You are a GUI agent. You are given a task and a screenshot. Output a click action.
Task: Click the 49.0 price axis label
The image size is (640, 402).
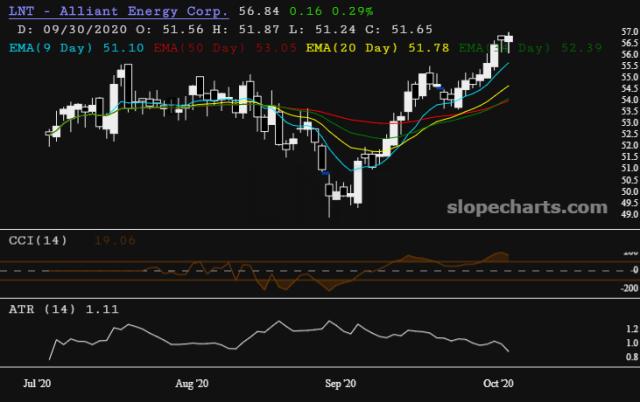(630, 214)
